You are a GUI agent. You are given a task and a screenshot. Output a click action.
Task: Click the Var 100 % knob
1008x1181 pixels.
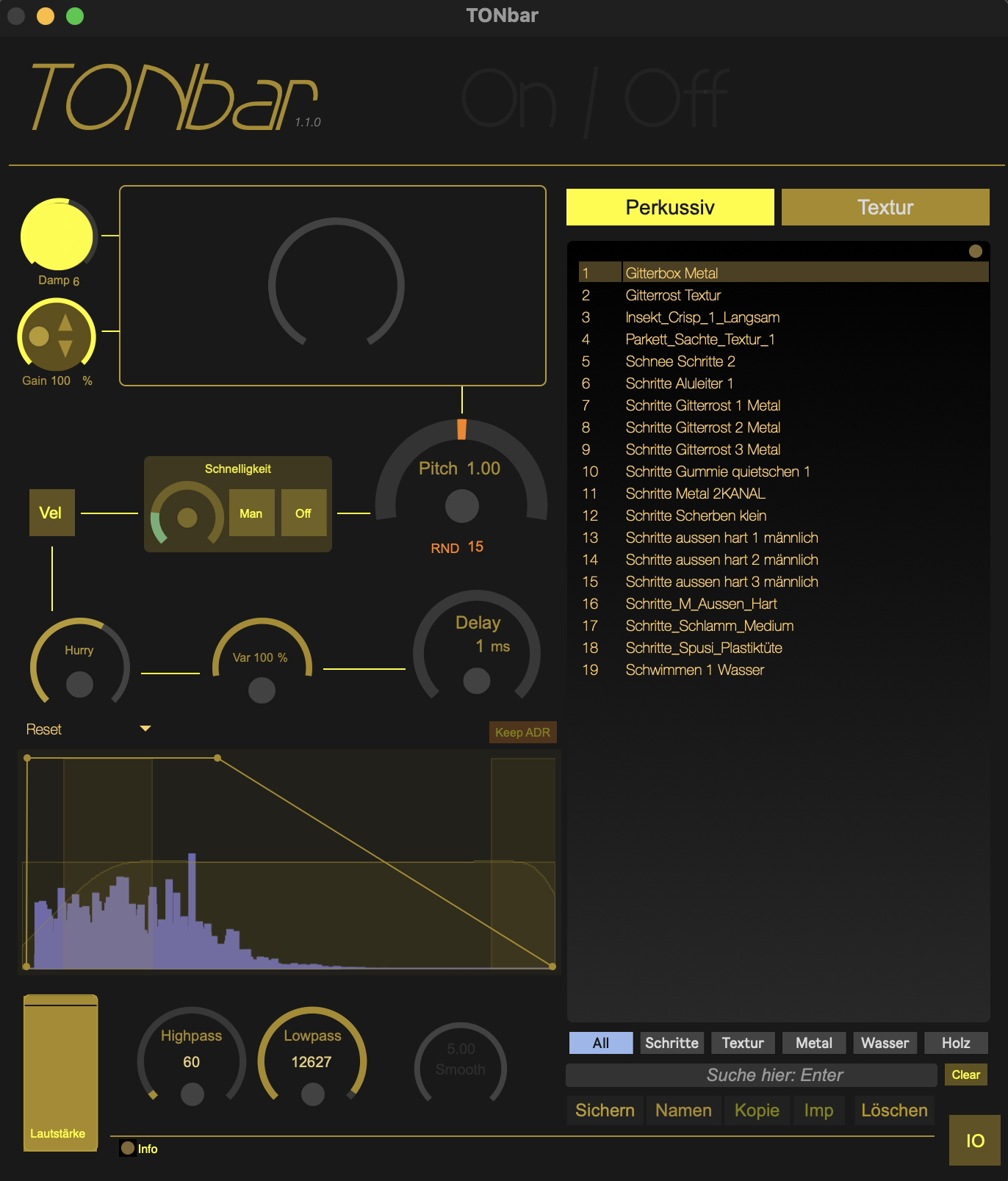[262, 690]
